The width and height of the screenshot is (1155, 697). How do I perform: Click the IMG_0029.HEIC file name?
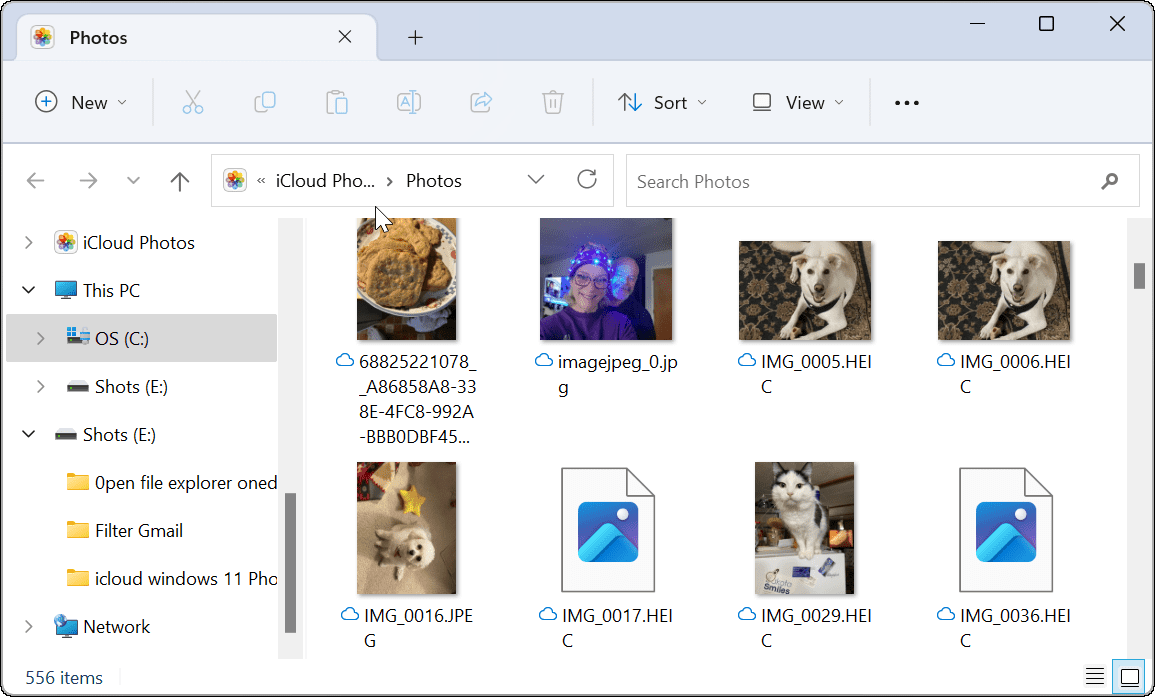(816, 627)
